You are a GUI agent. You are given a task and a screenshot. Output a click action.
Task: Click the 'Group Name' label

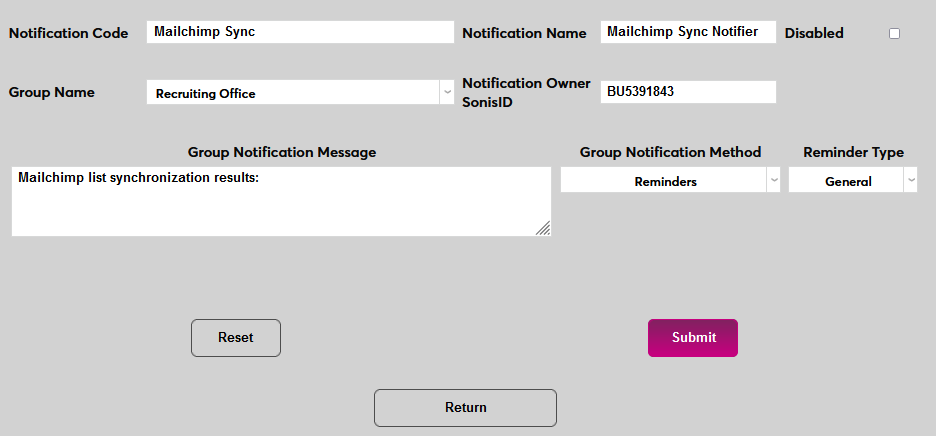point(51,93)
